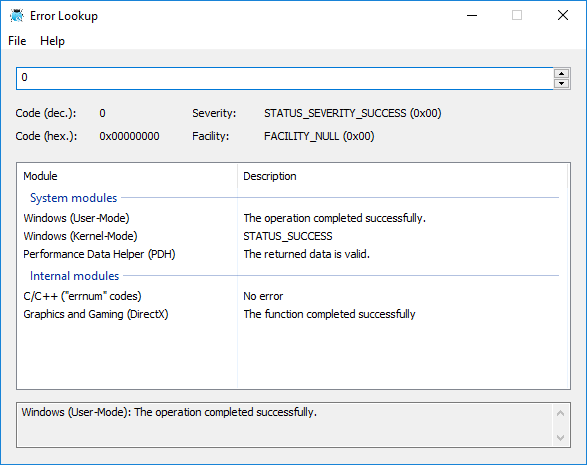The height and width of the screenshot is (465, 587).
Task: Select the Windows (User-Mode) row
Action: coord(293,218)
